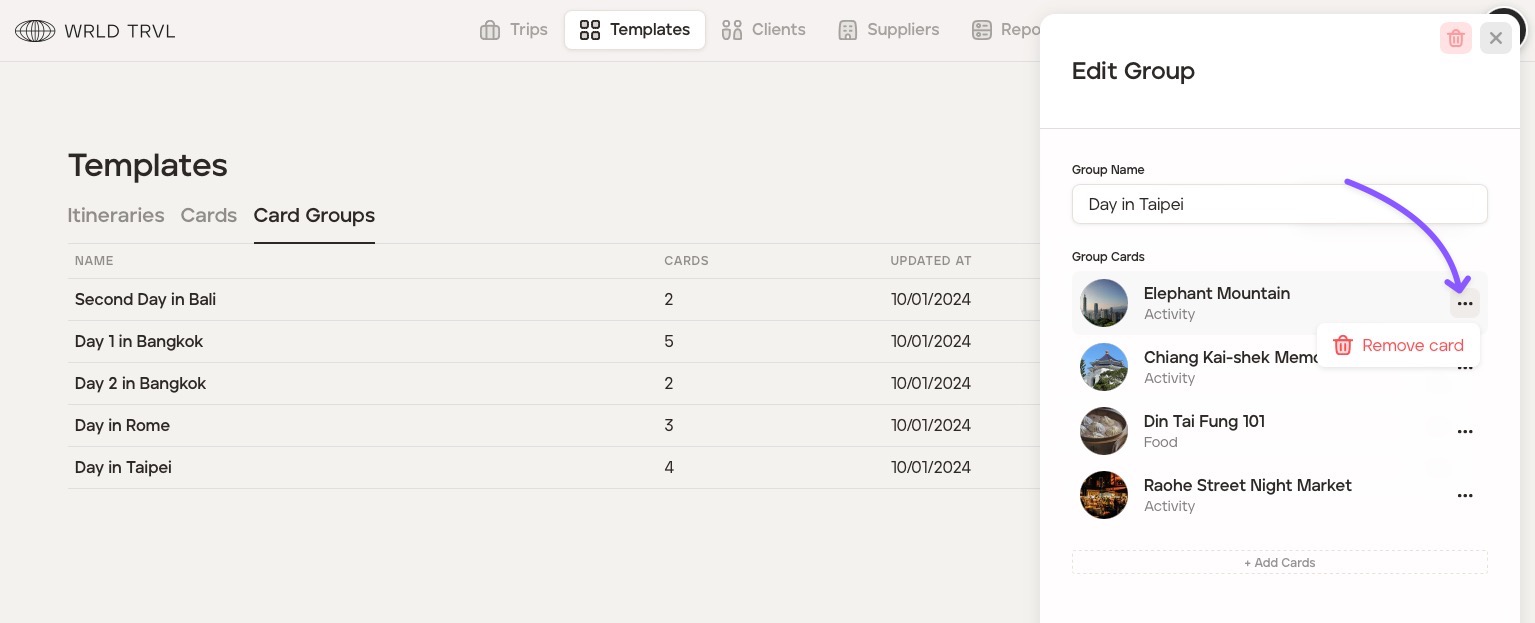This screenshot has height=623, width=1535.
Task: Click Remove card in popup menu
Action: [1398, 345]
